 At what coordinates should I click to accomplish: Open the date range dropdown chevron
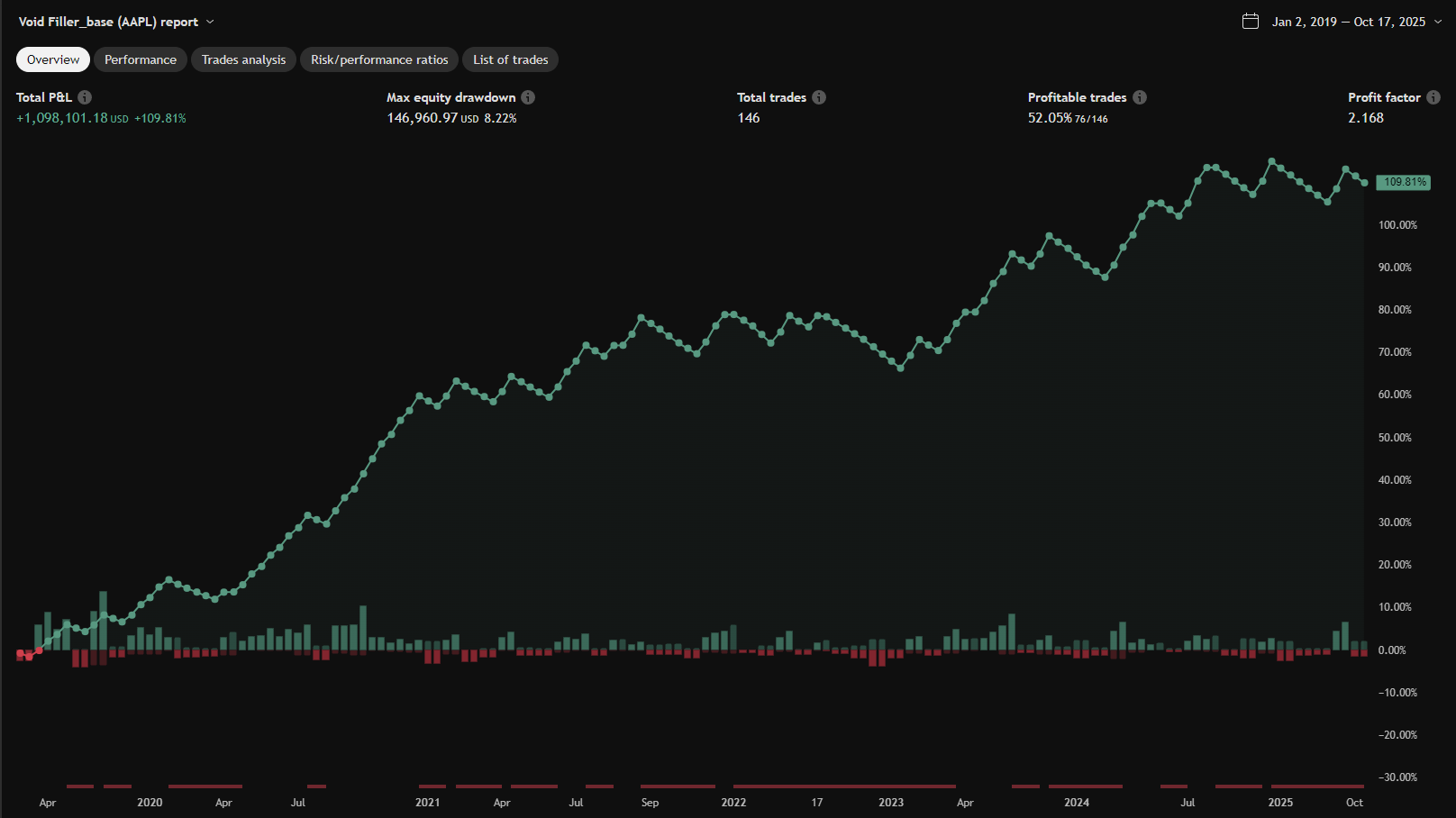[x=1438, y=22]
